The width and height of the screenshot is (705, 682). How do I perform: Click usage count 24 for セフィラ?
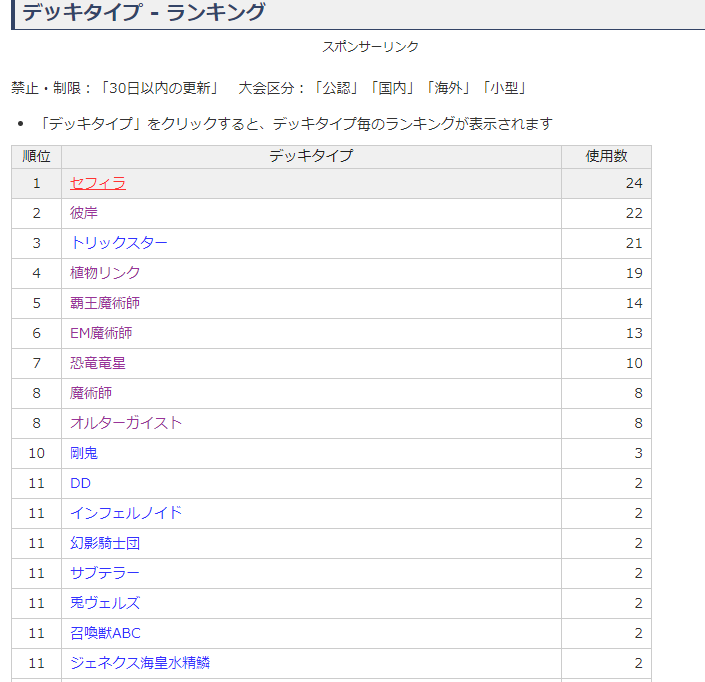(634, 183)
